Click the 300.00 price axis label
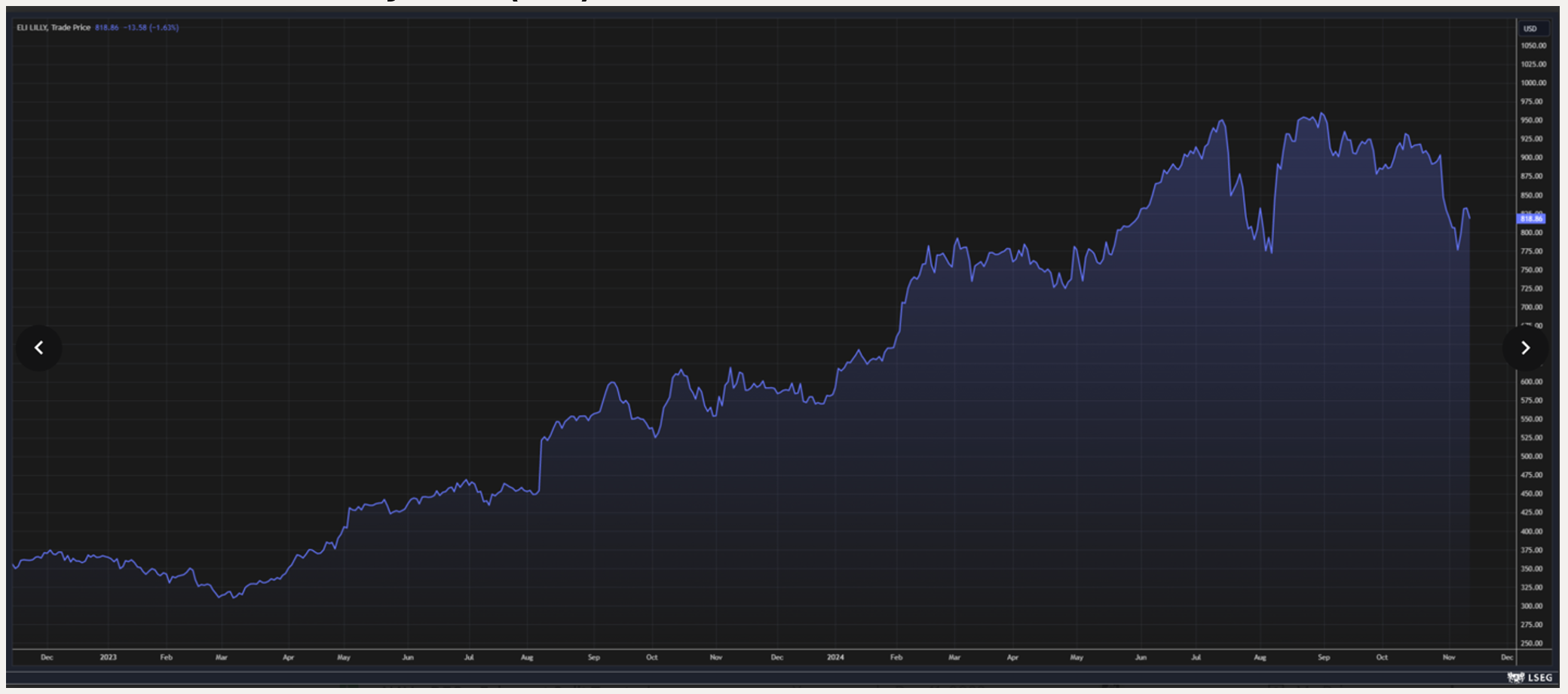 (x=1532, y=606)
